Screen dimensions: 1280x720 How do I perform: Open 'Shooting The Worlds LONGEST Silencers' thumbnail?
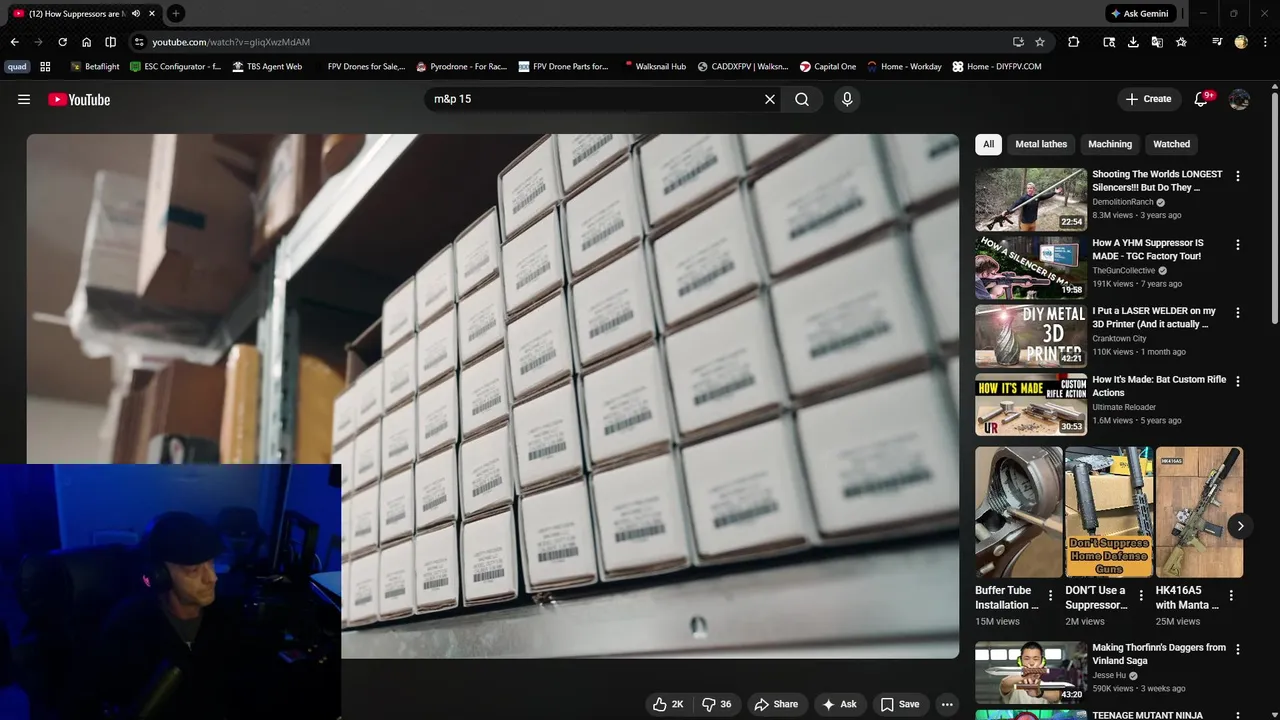pyautogui.click(x=1031, y=199)
